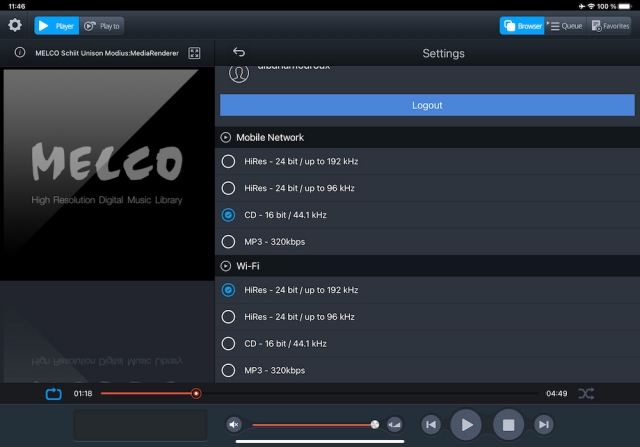
Task: Tap the home indicator bar
Action: point(320,441)
